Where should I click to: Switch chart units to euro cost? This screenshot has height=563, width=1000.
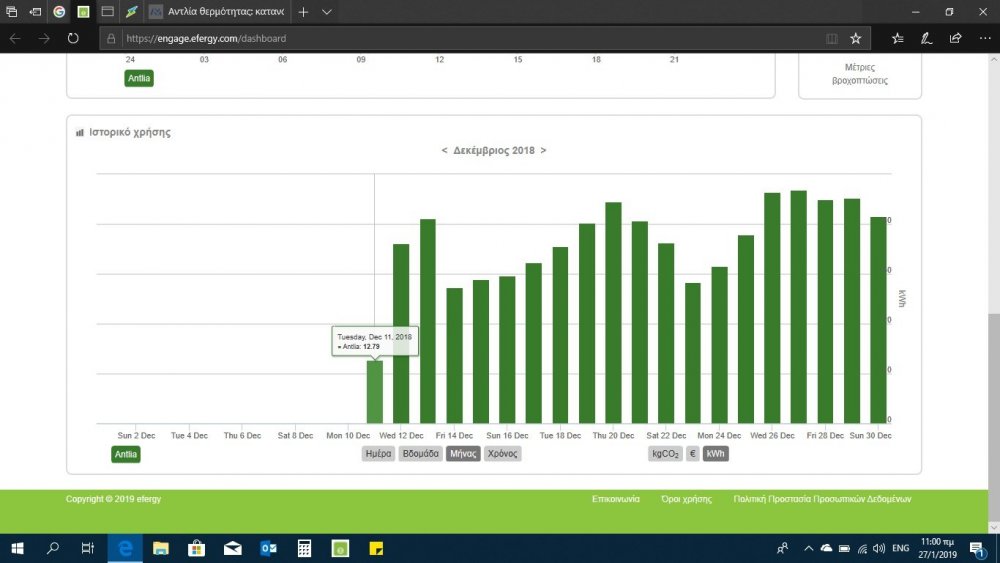pos(693,454)
